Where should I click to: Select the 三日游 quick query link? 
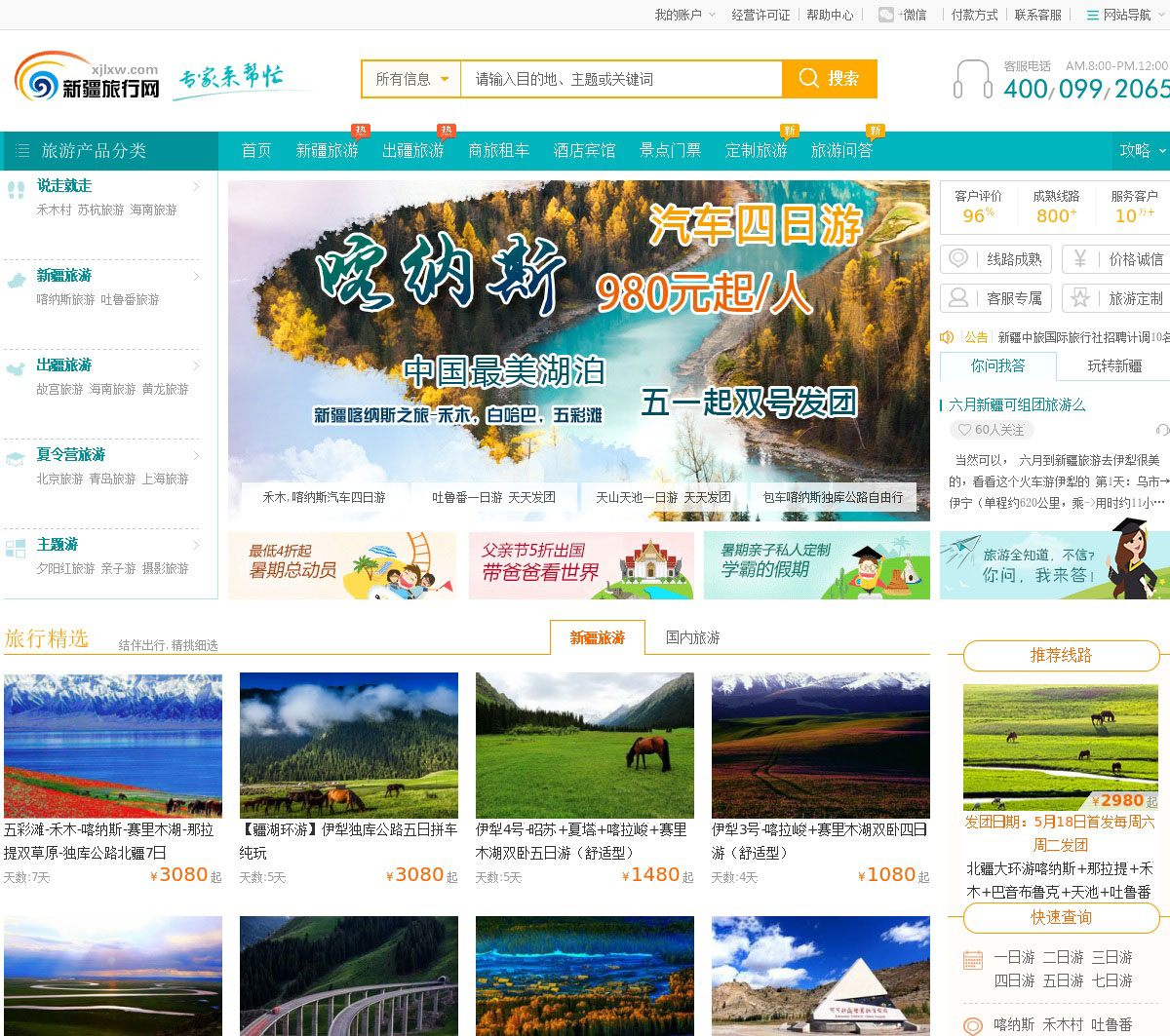1111,957
